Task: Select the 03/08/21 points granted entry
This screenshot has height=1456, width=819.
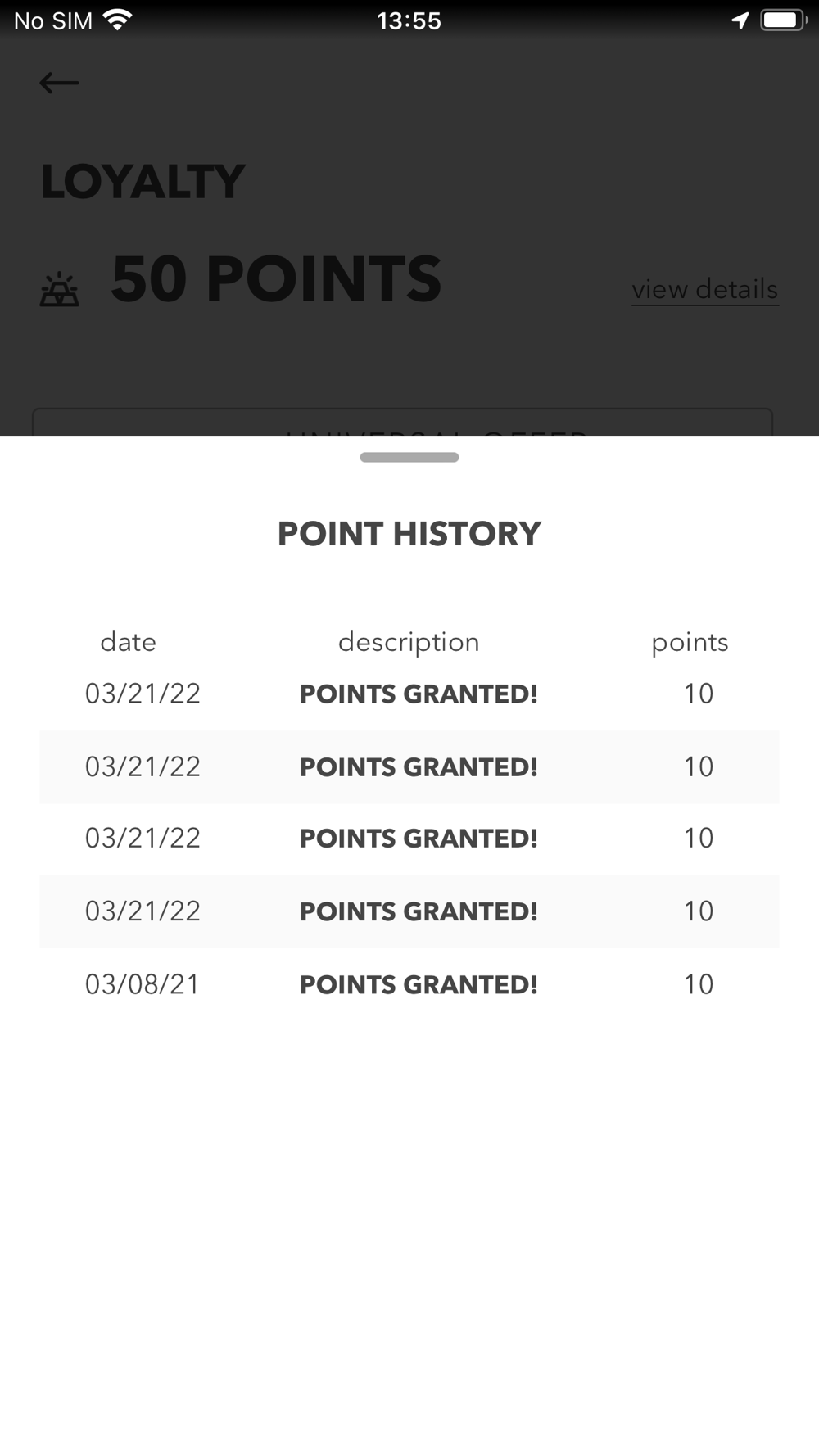Action: (x=409, y=984)
